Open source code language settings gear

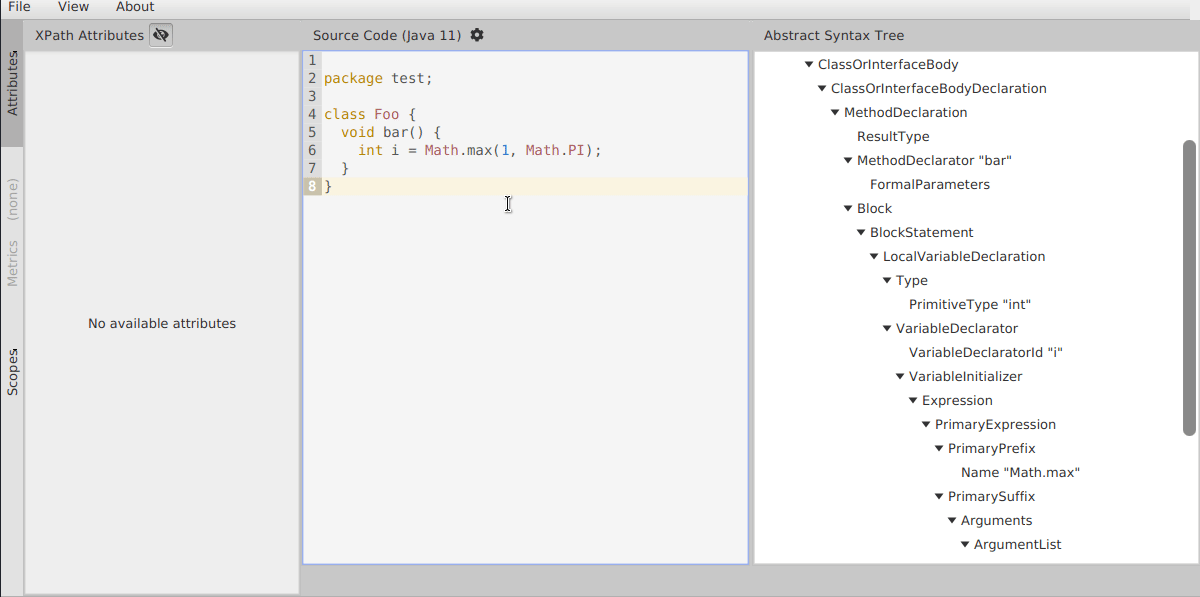pyautogui.click(x=477, y=35)
